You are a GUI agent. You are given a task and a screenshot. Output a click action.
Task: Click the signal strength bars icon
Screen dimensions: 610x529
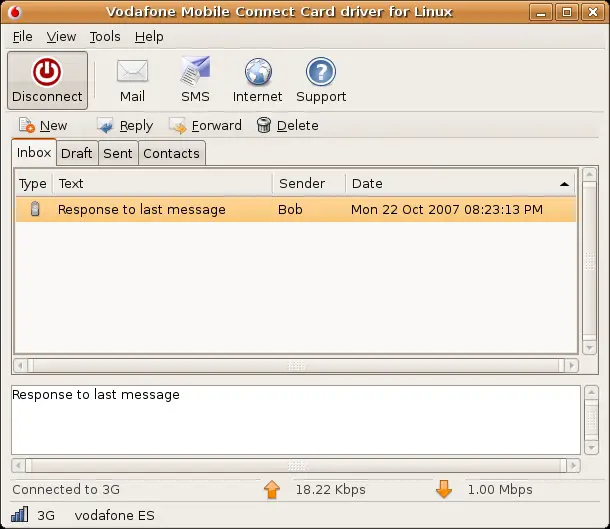tap(19, 514)
